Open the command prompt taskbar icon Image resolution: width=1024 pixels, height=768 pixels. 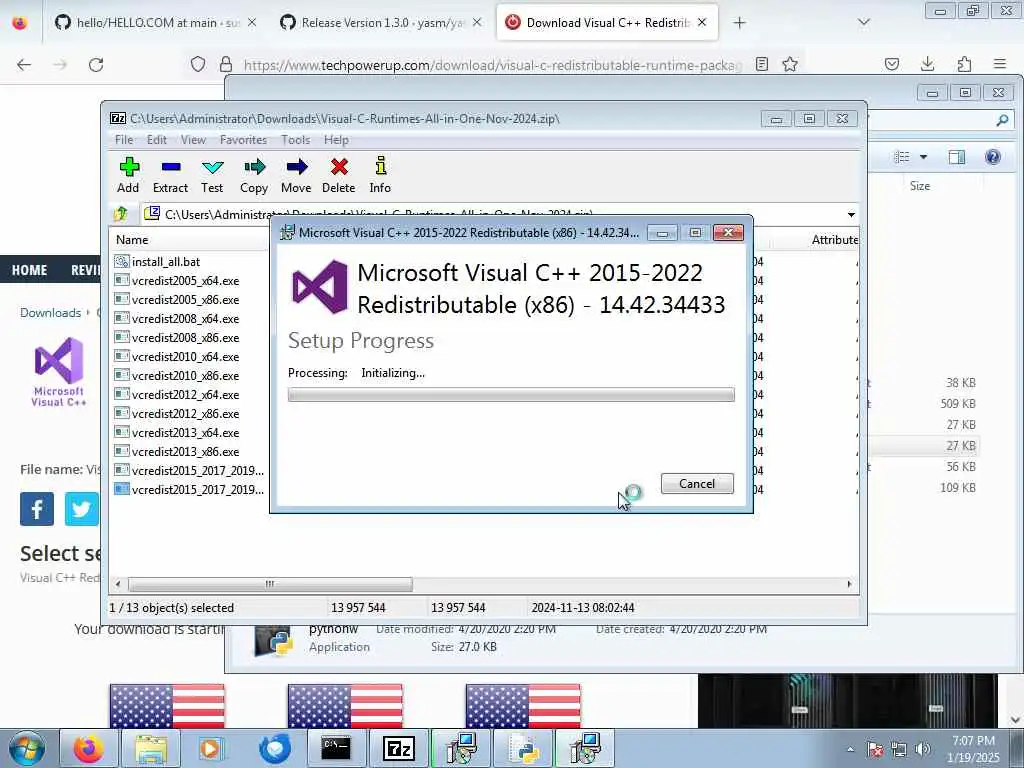point(336,748)
